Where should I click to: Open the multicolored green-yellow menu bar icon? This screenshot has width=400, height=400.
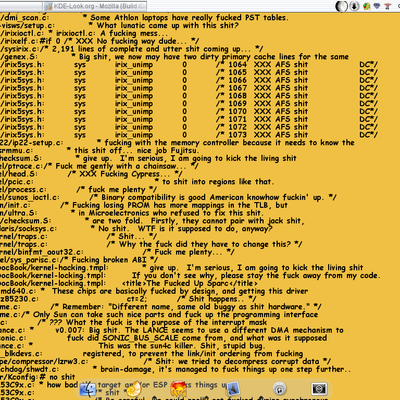(x=367, y=6)
